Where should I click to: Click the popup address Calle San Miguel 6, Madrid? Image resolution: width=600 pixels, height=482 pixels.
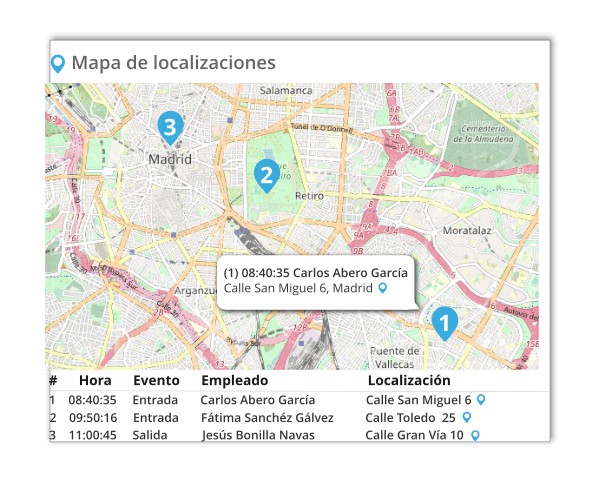[298, 288]
